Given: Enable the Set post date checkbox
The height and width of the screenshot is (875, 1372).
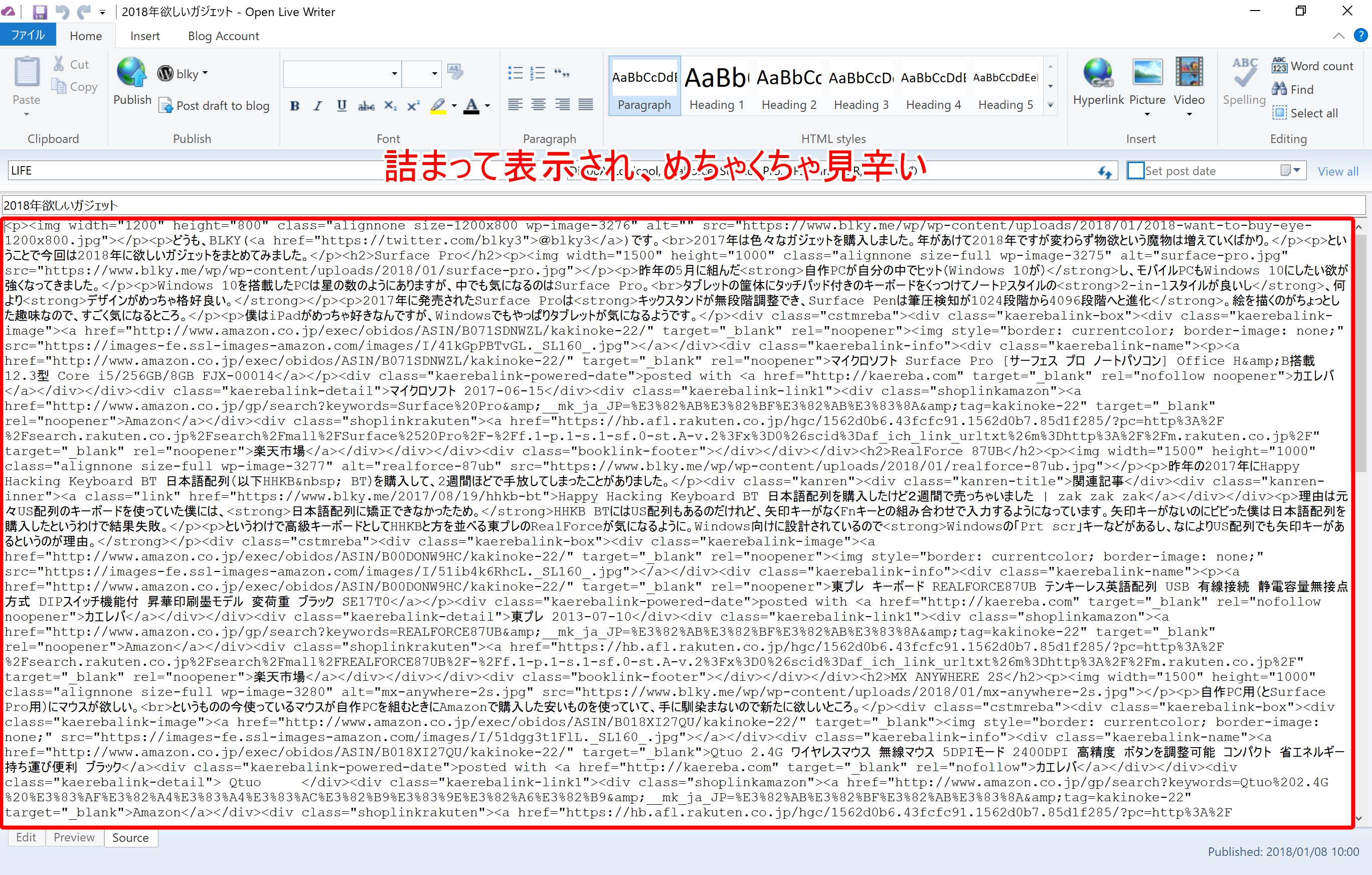Looking at the screenshot, I should click(x=1135, y=171).
